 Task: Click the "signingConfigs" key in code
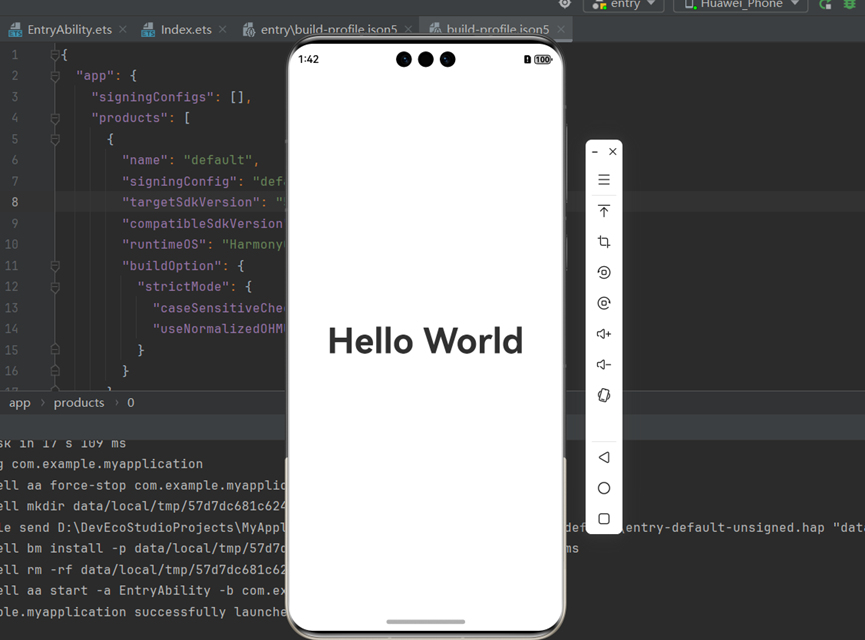click(x=152, y=97)
